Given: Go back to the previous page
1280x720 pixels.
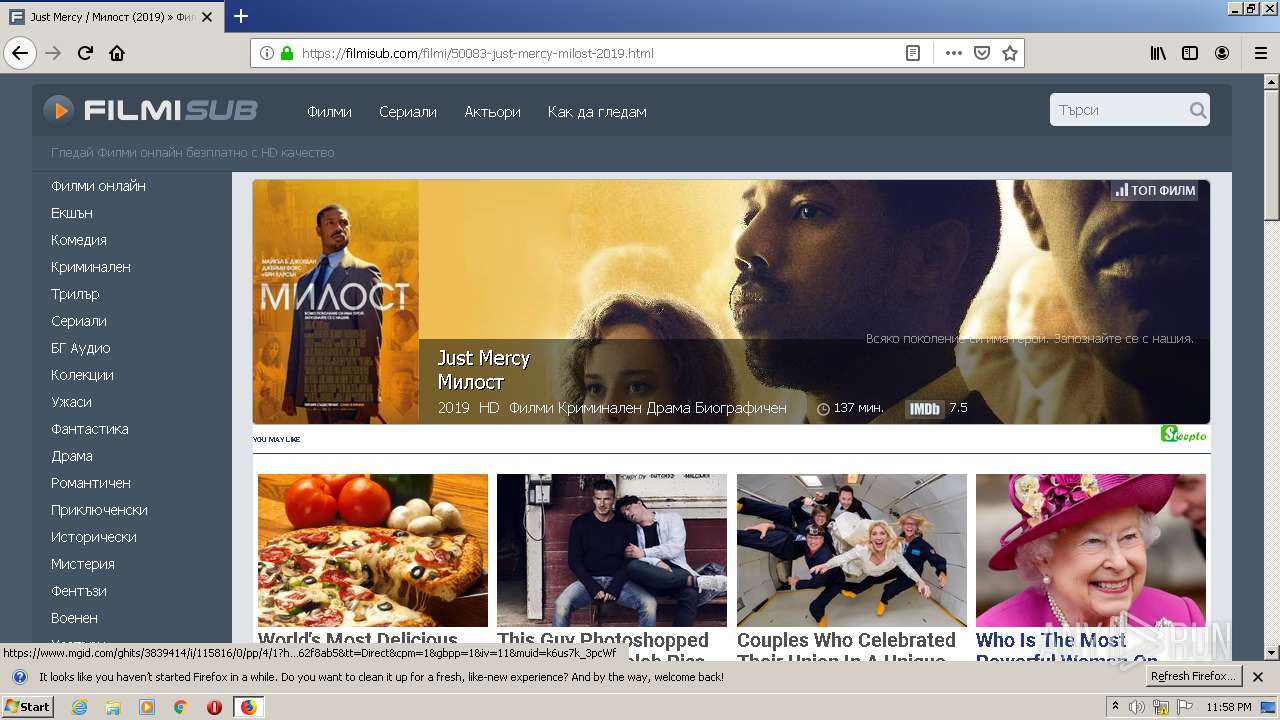Looking at the screenshot, I should 20,53.
